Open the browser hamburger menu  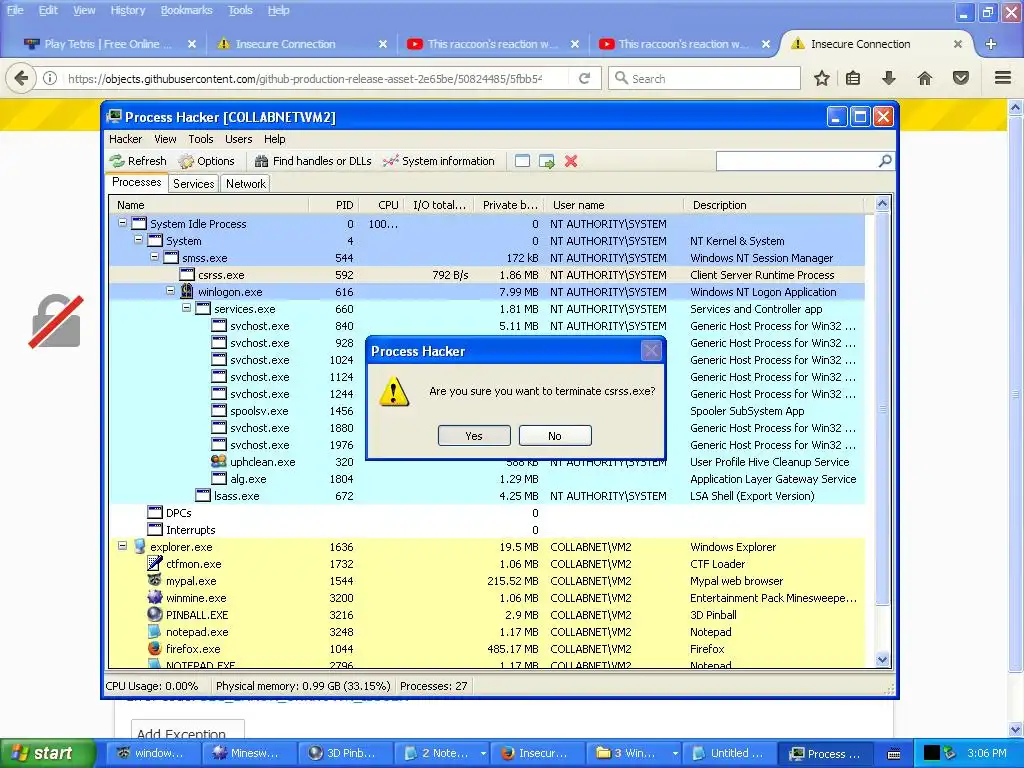pyautogui.click(x=1003, y=78)
